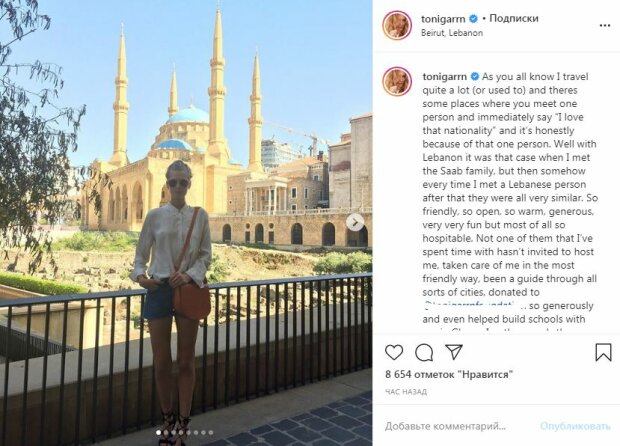
Task: Click tonigarrn avatar in post header
Action: [397, 25]
